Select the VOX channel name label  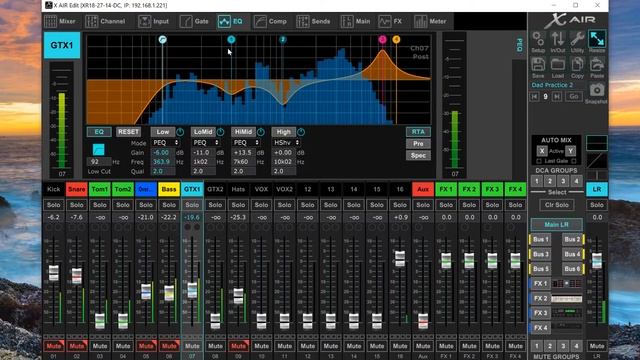(x=261, y=189)
